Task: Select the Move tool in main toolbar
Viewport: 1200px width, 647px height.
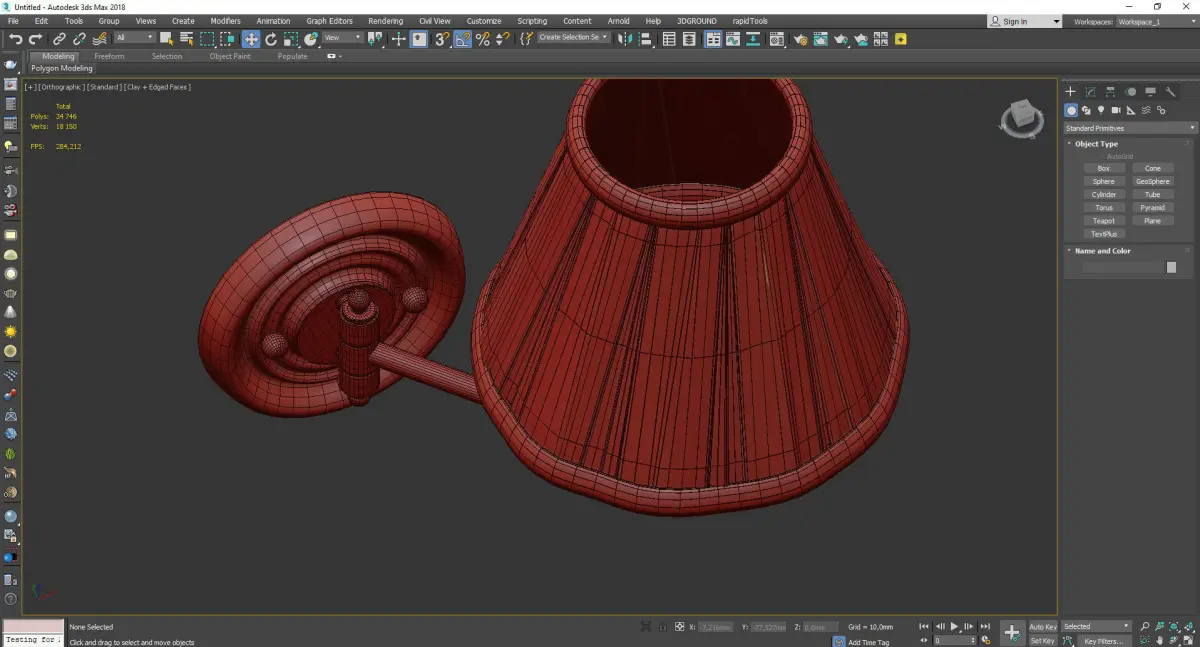Action: [251, 39]
